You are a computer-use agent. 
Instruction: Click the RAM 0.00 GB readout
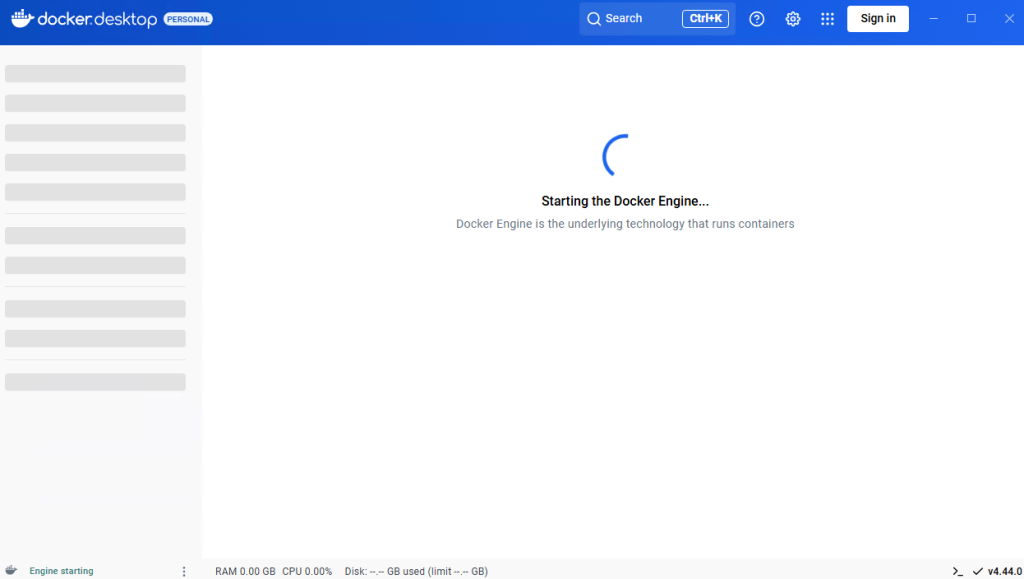click(x=246, y=571)
